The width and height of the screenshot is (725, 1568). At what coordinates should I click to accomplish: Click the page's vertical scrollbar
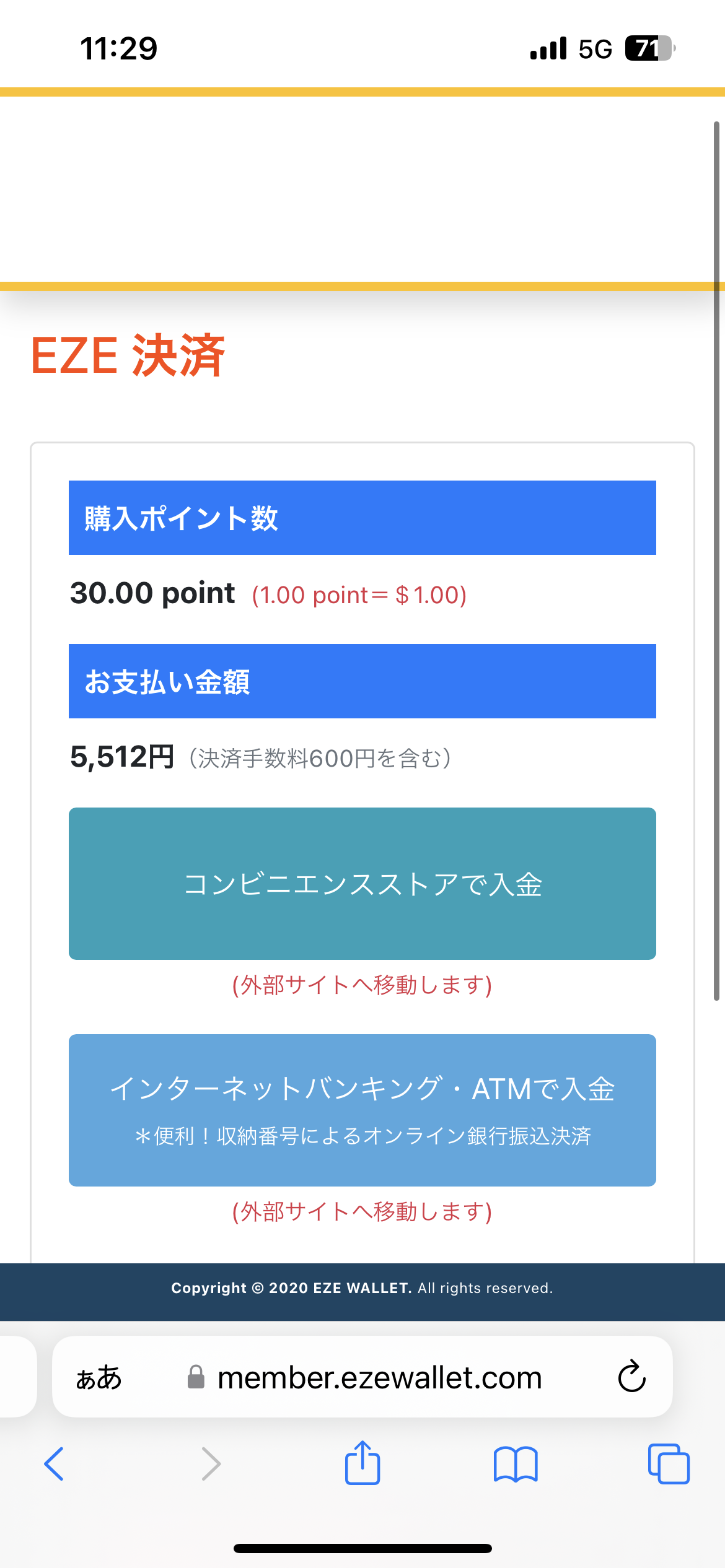click(716, 557)
